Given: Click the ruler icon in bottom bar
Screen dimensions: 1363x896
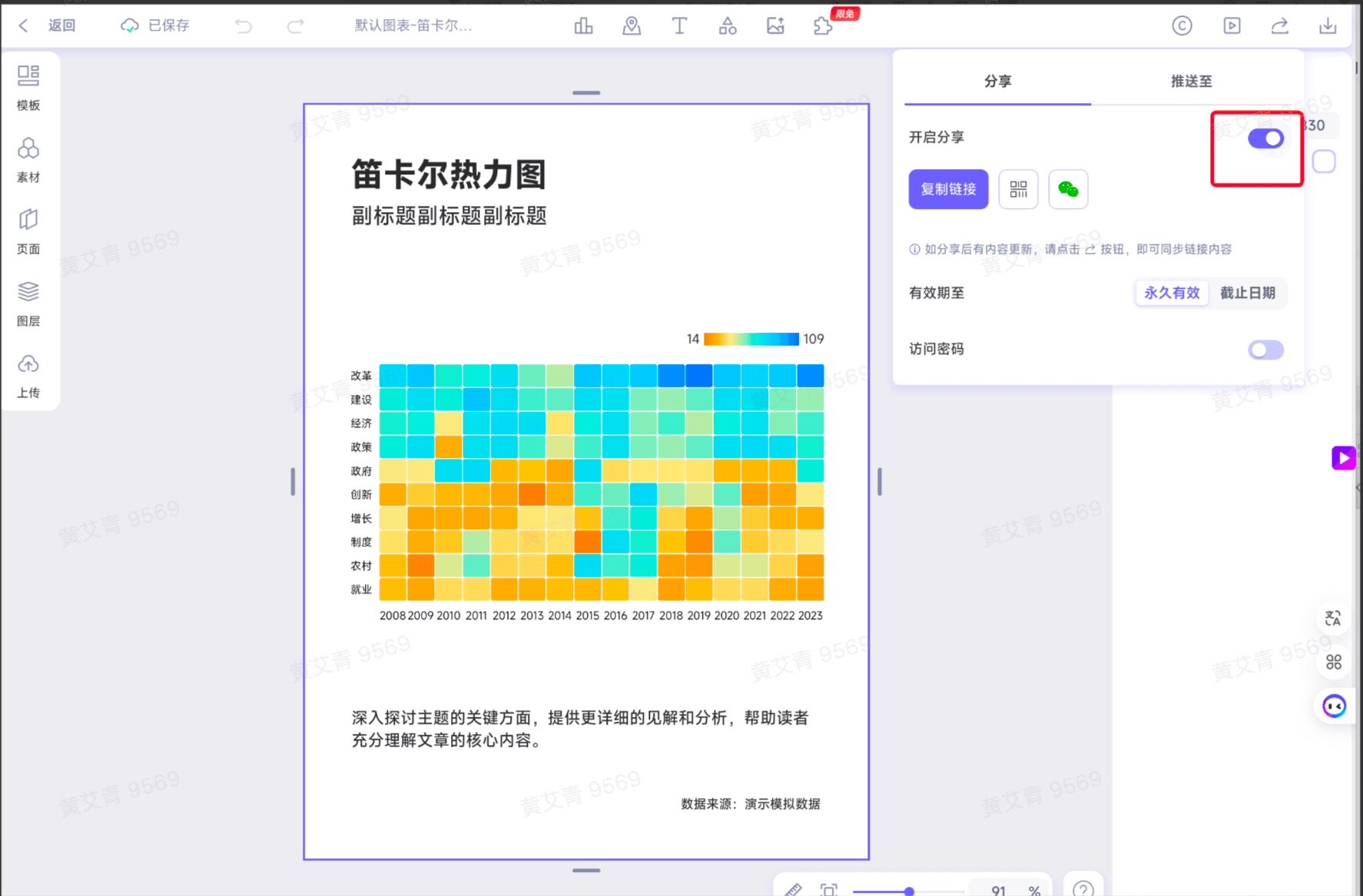Looking at the screenshot, I should coord(794,890).
